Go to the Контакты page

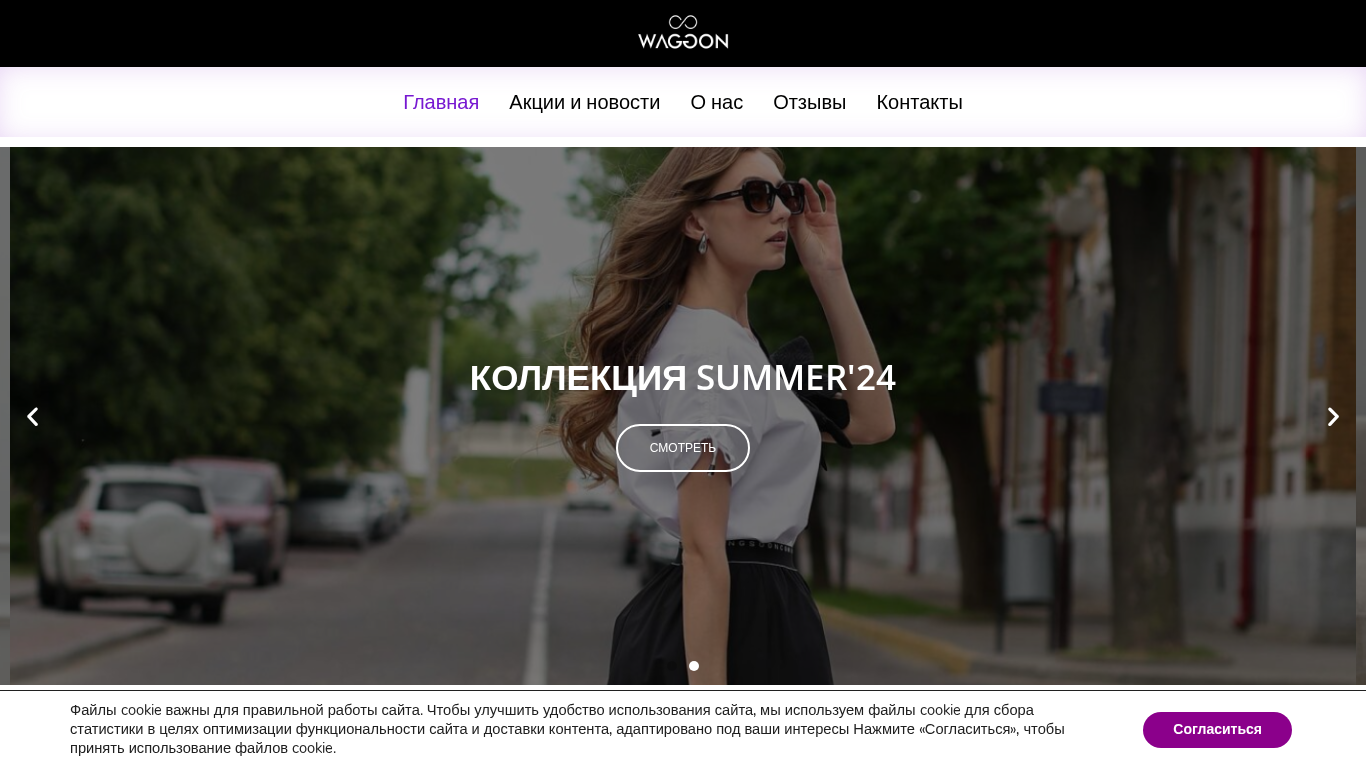[x=920, y=102]
